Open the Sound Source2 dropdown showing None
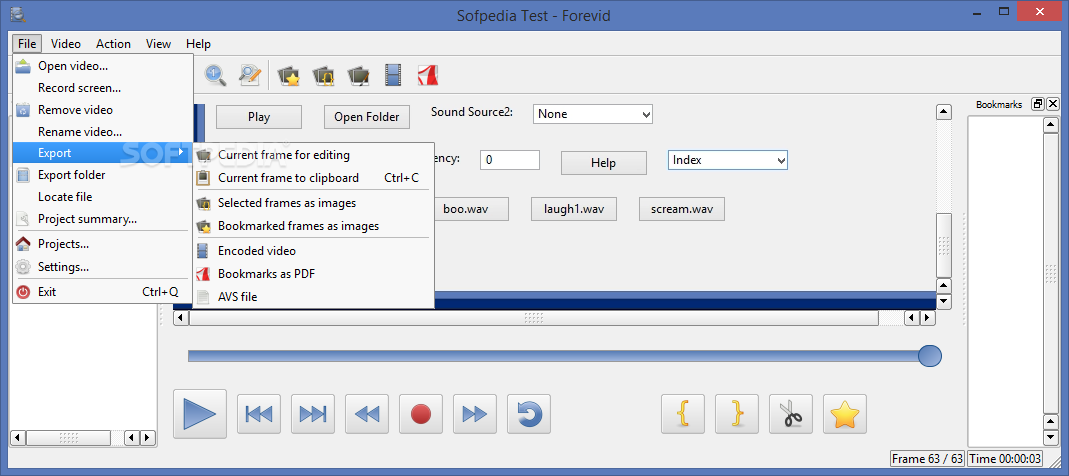 tap(592, 114)
